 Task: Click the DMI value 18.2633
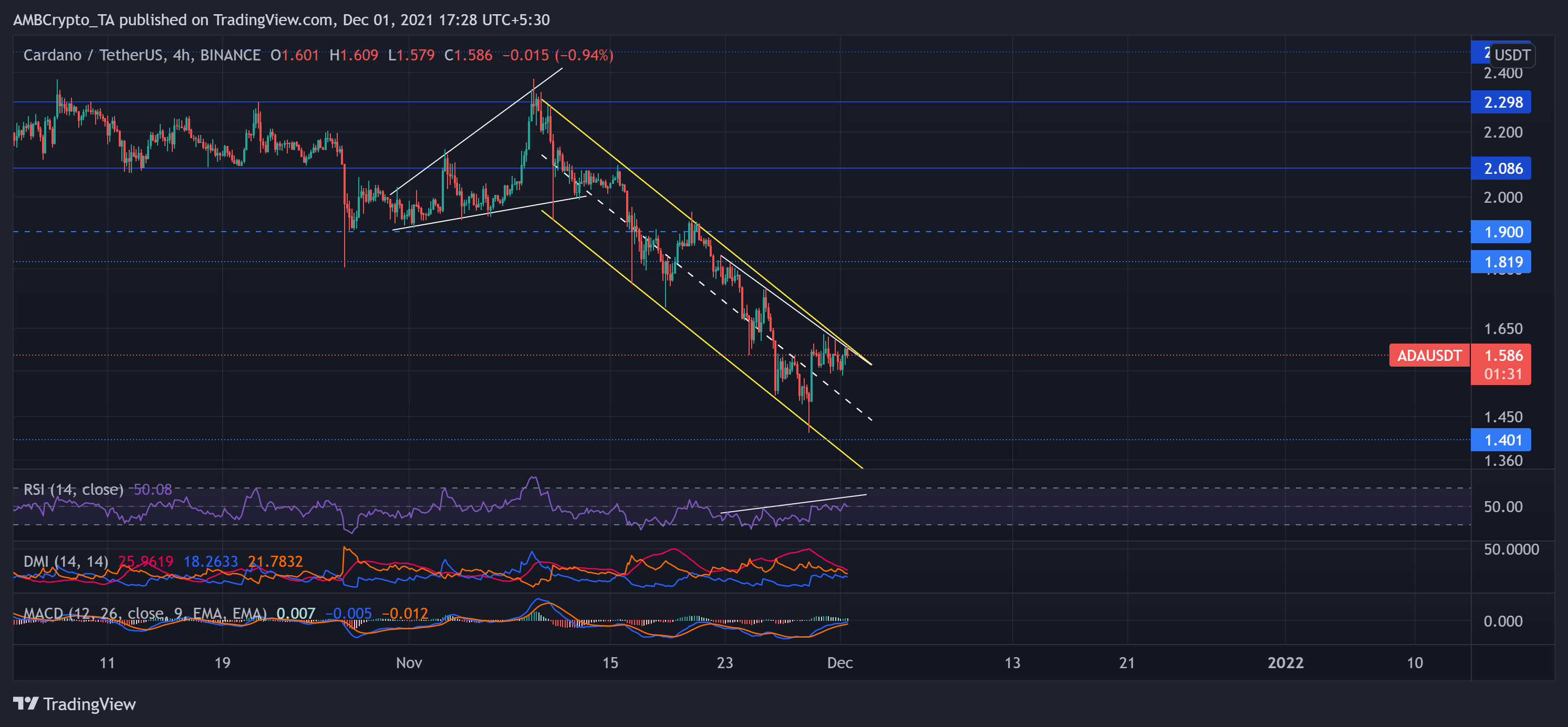pos(211,562)
